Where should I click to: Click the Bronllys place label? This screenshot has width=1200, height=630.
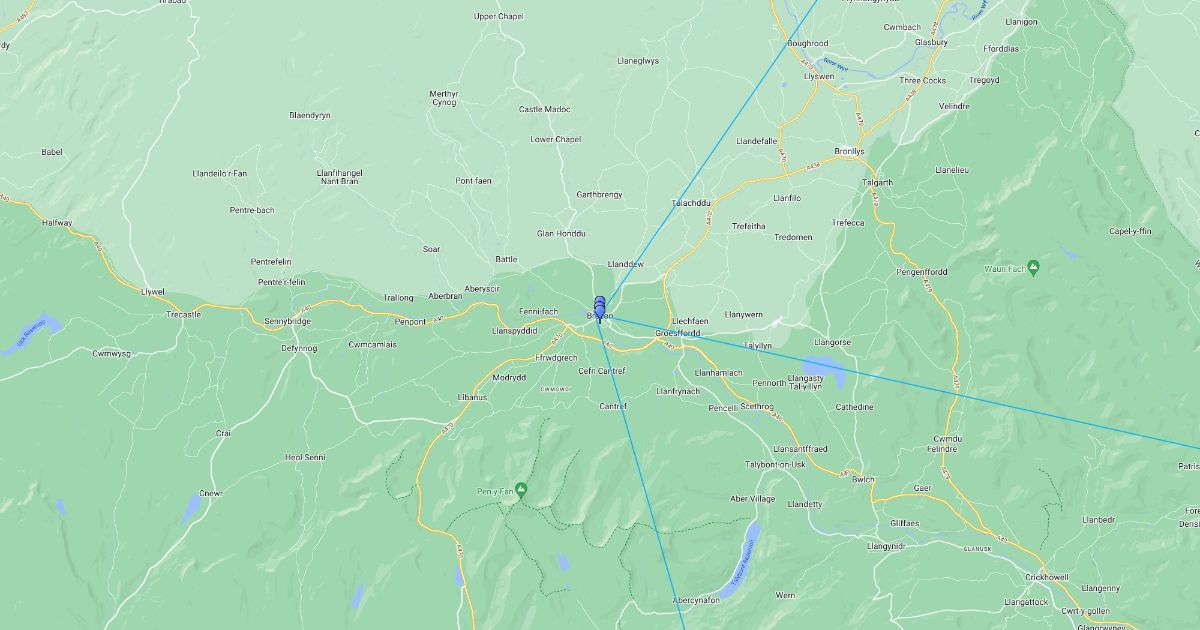tap(849, 151)
